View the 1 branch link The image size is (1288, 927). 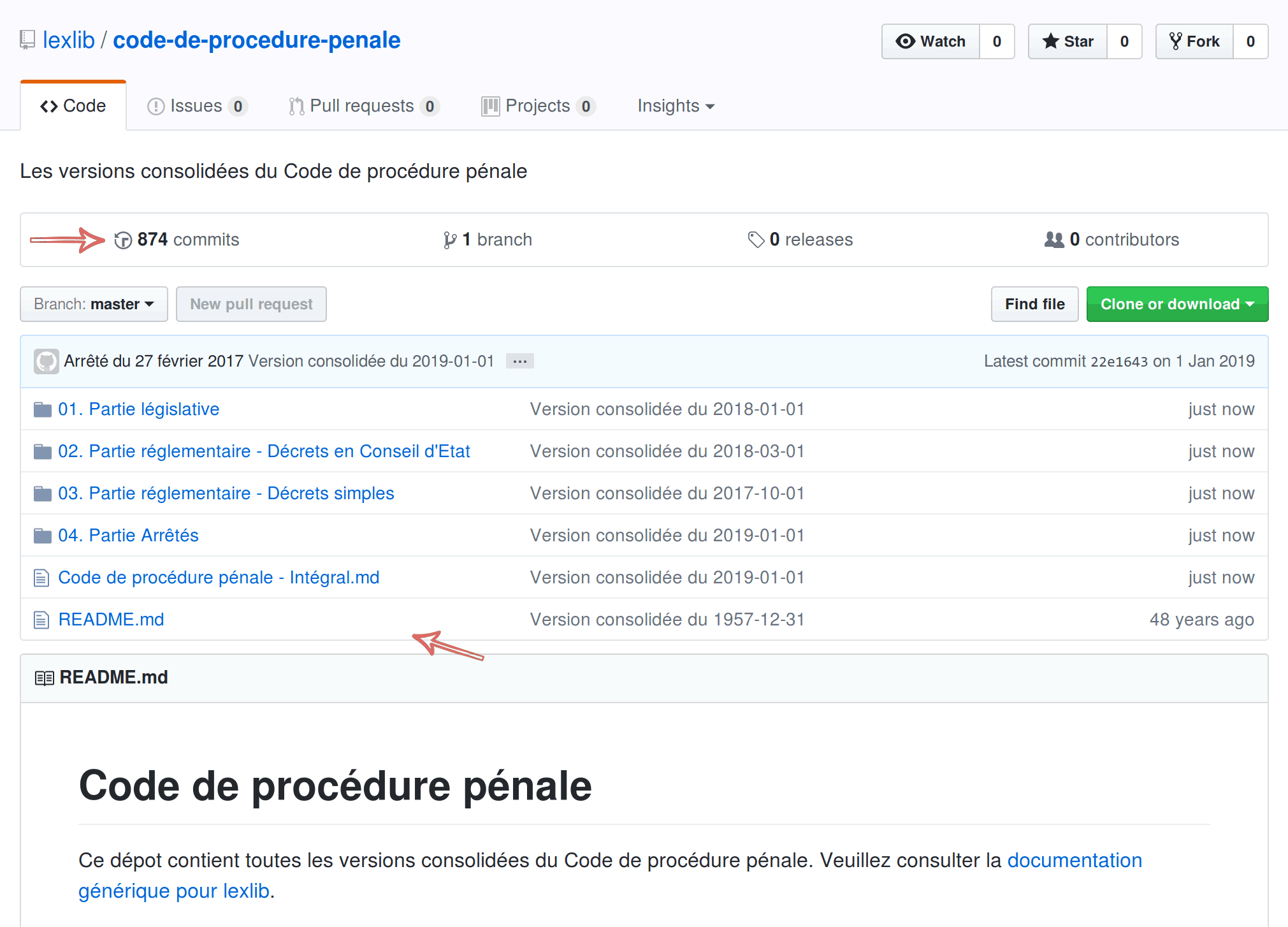488,240
